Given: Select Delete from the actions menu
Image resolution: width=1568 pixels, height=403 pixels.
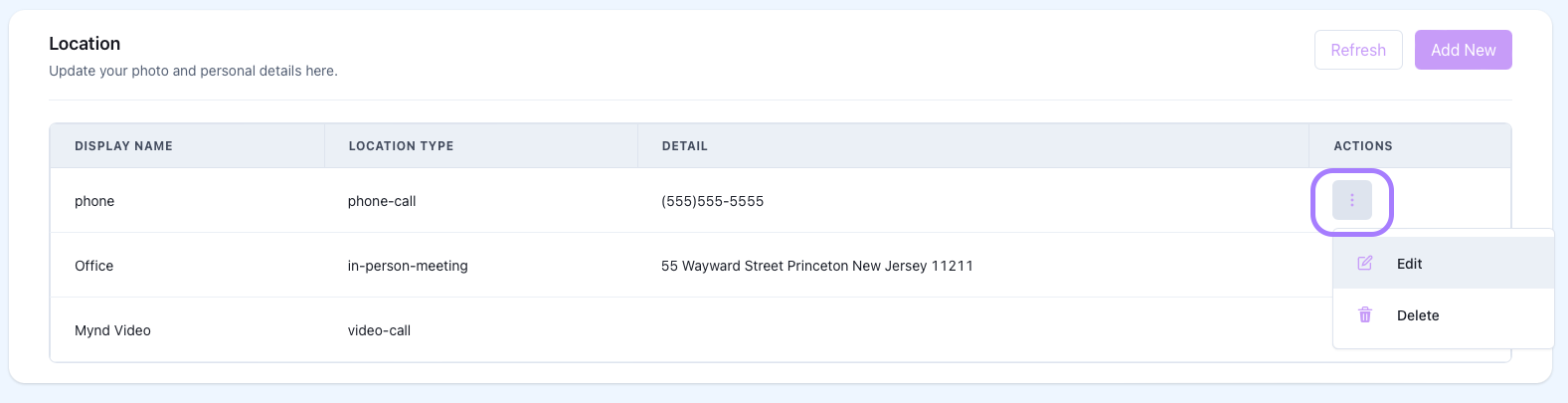Looking at the screenshot, I should tap(1417, 315).
